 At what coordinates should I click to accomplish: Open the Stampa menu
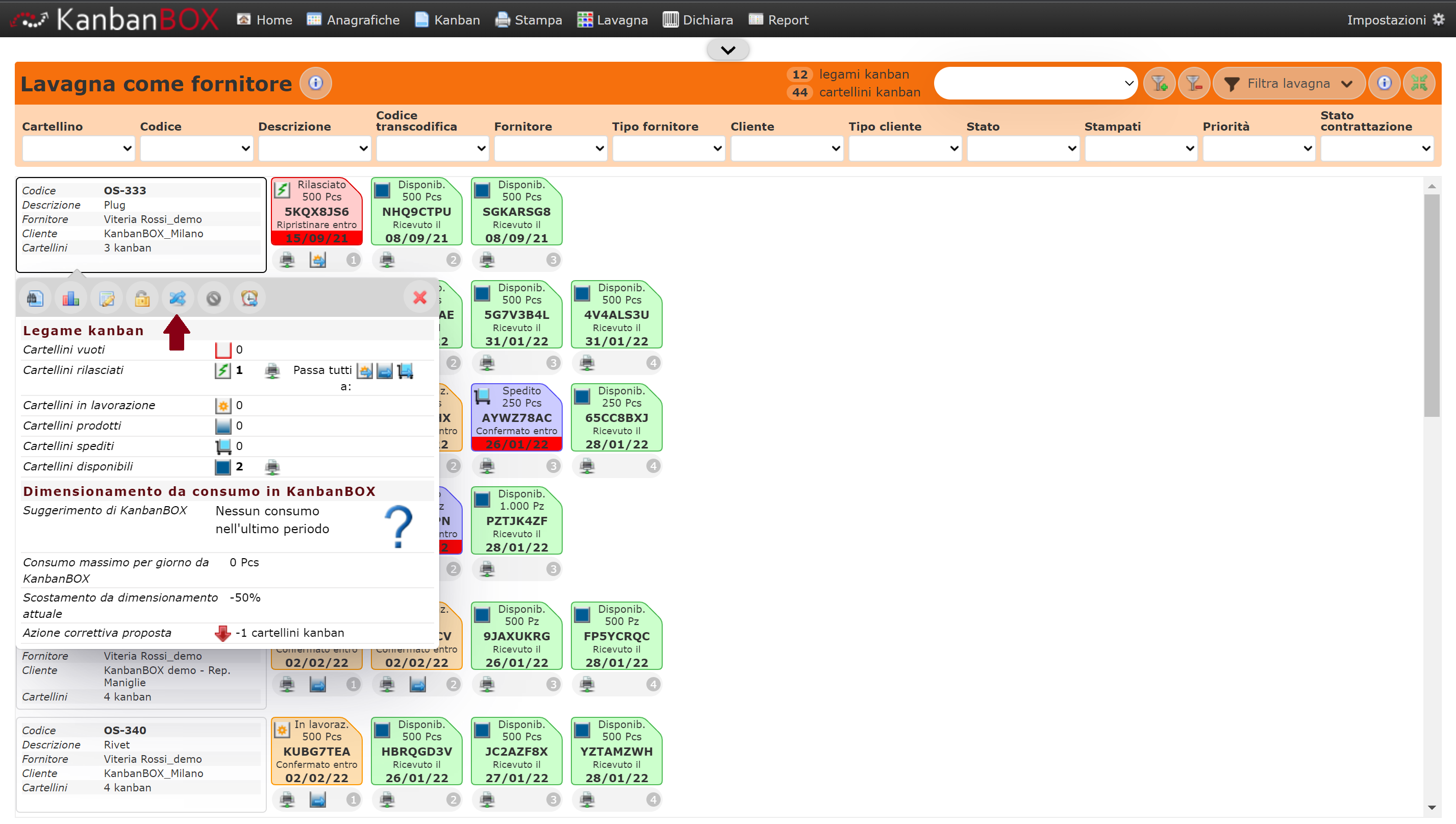(x=529, y=20)
